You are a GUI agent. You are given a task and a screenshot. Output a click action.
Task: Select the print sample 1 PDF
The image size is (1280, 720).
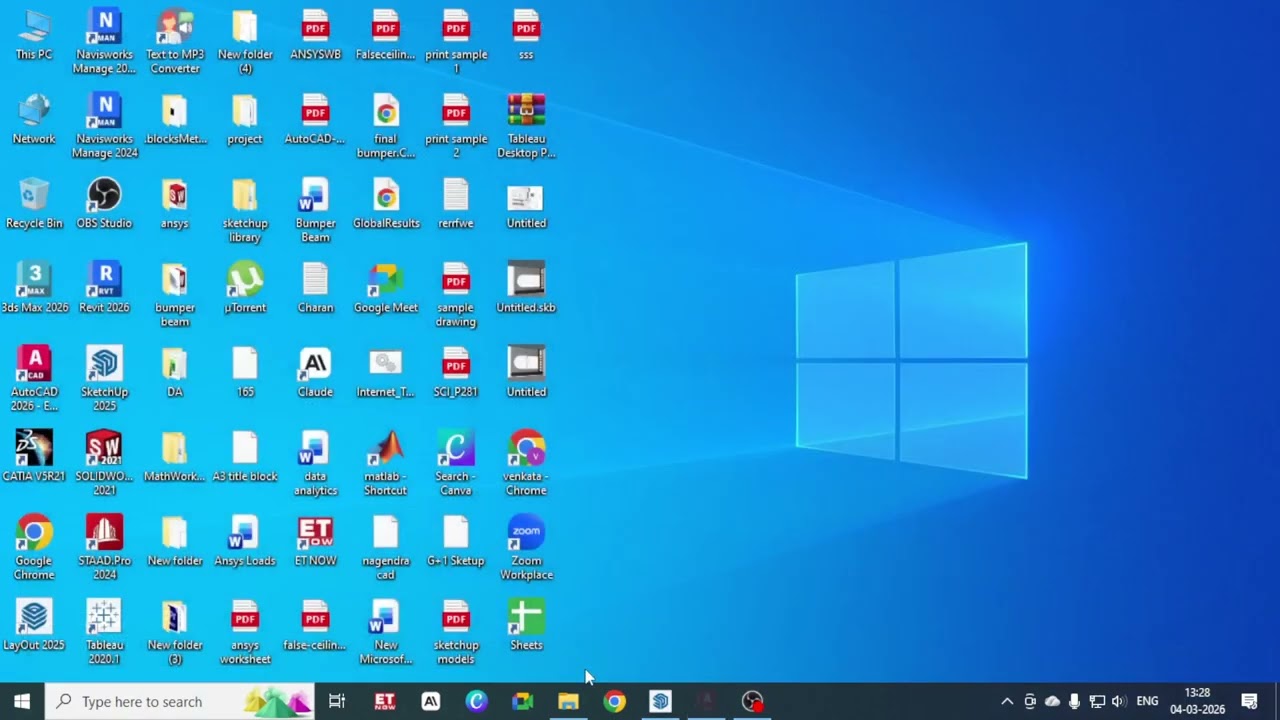[x=456, y=42]
